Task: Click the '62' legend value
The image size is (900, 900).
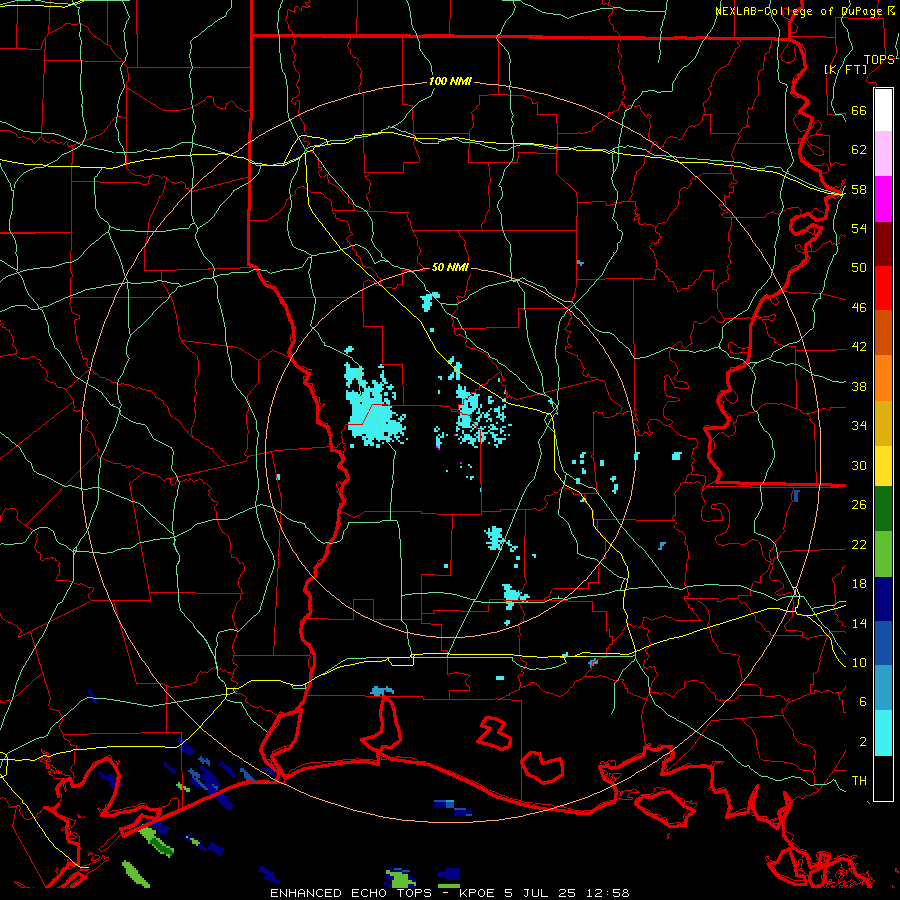Action: point(859,149)
